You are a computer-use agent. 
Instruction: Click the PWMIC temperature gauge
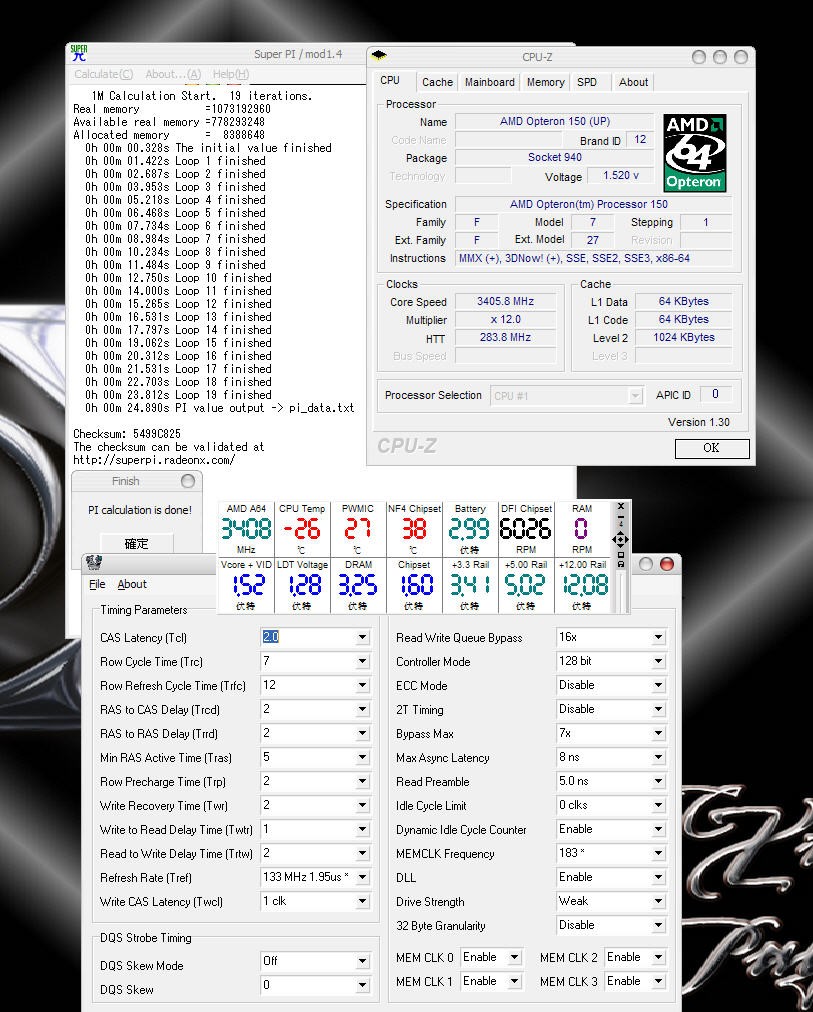tap(357, 529)
